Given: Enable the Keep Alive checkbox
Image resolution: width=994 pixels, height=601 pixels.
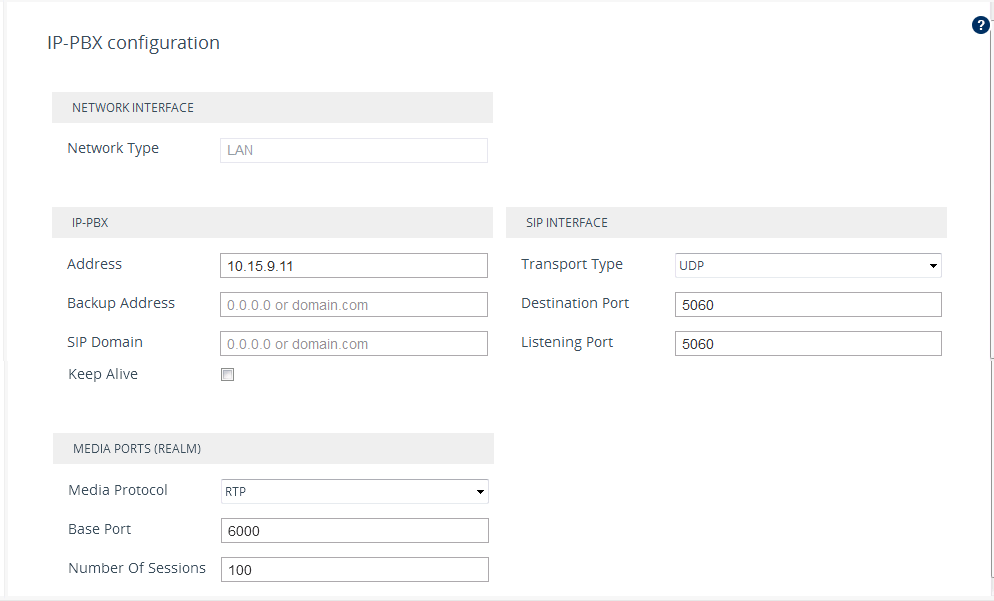Looking at the screenshot, I should pyautogui.click(x=227, y=375).
